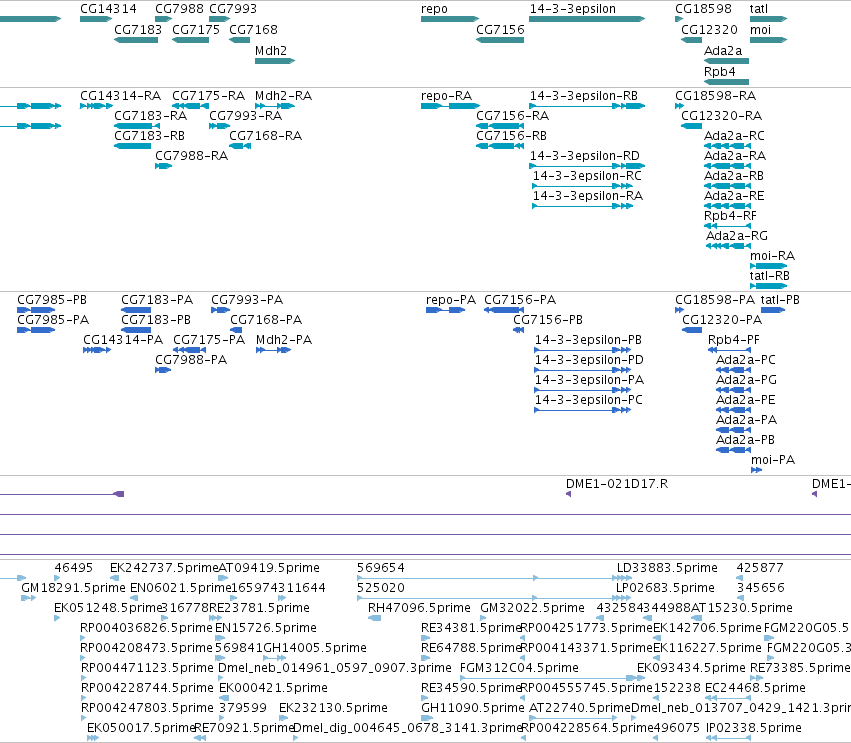Click the CG7168 gene label
The width and height of the screenshot is (851, 743).
(253, 29)
